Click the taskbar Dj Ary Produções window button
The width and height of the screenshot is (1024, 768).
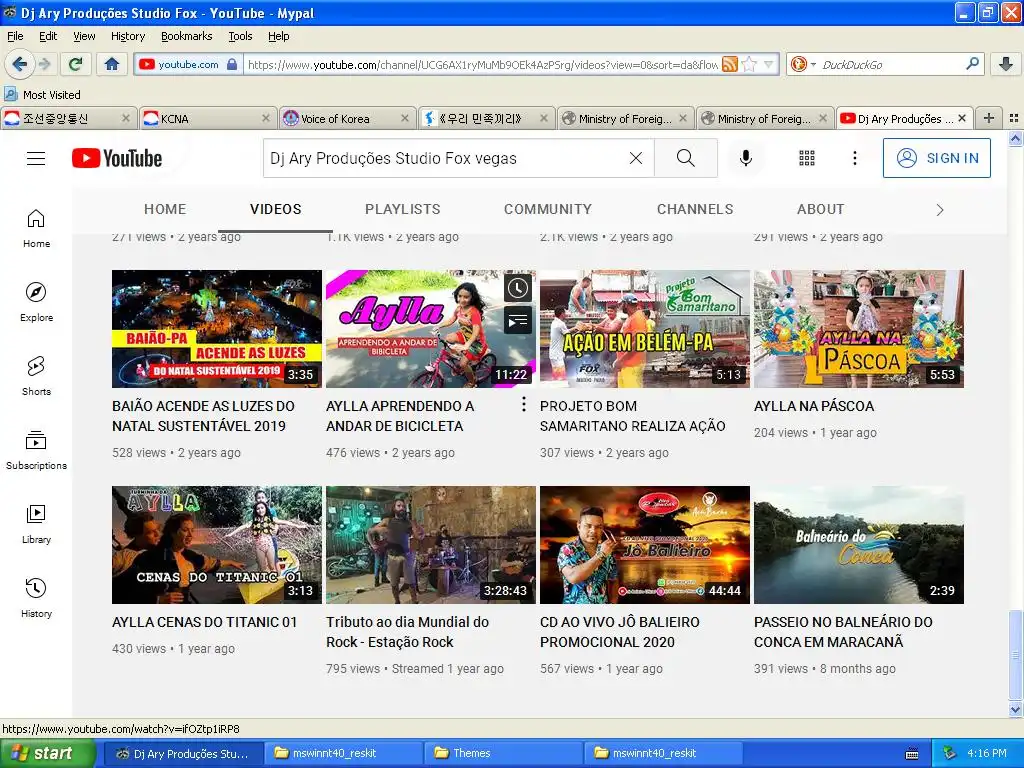point(184,753)
